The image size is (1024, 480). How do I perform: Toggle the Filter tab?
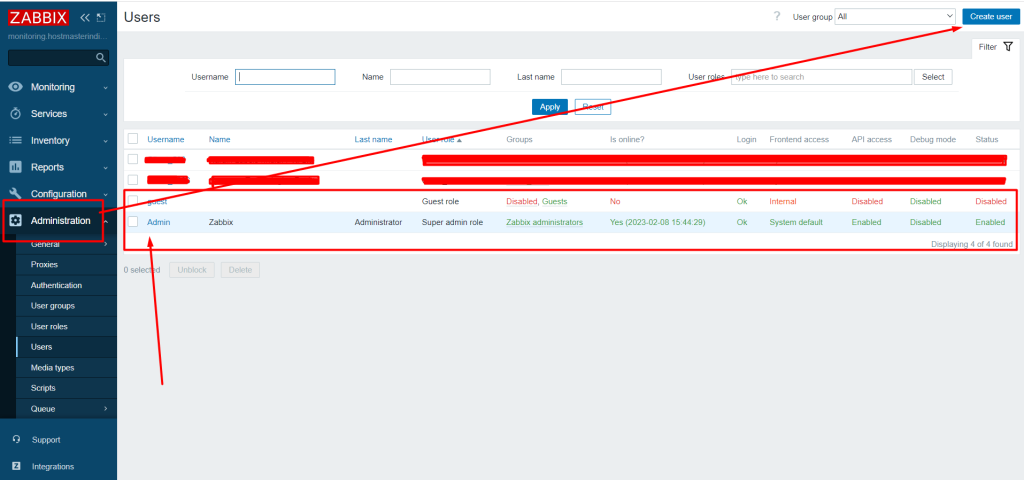coord(994,47)
